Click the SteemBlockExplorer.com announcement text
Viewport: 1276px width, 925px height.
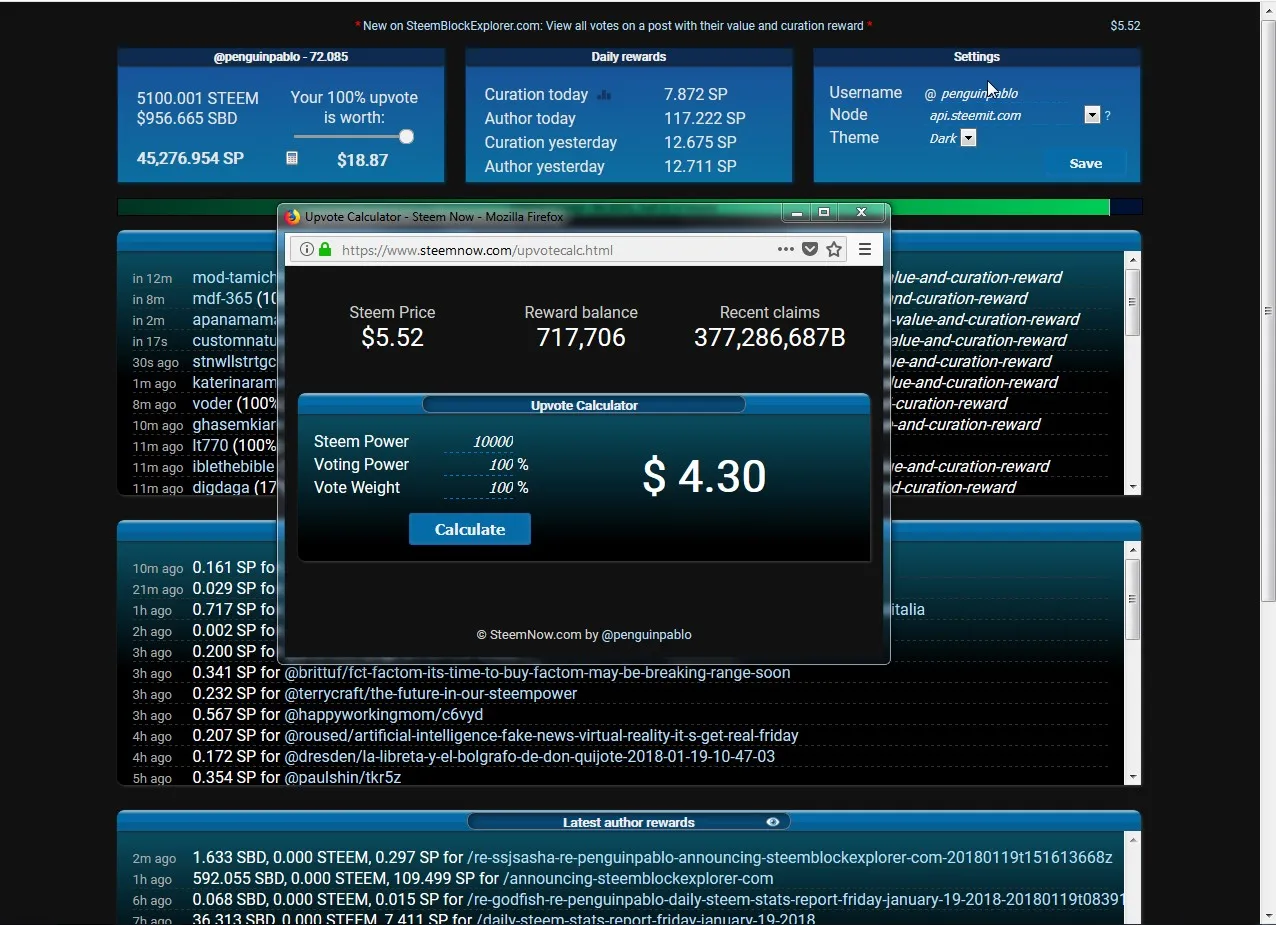click(x=613, y=26)
